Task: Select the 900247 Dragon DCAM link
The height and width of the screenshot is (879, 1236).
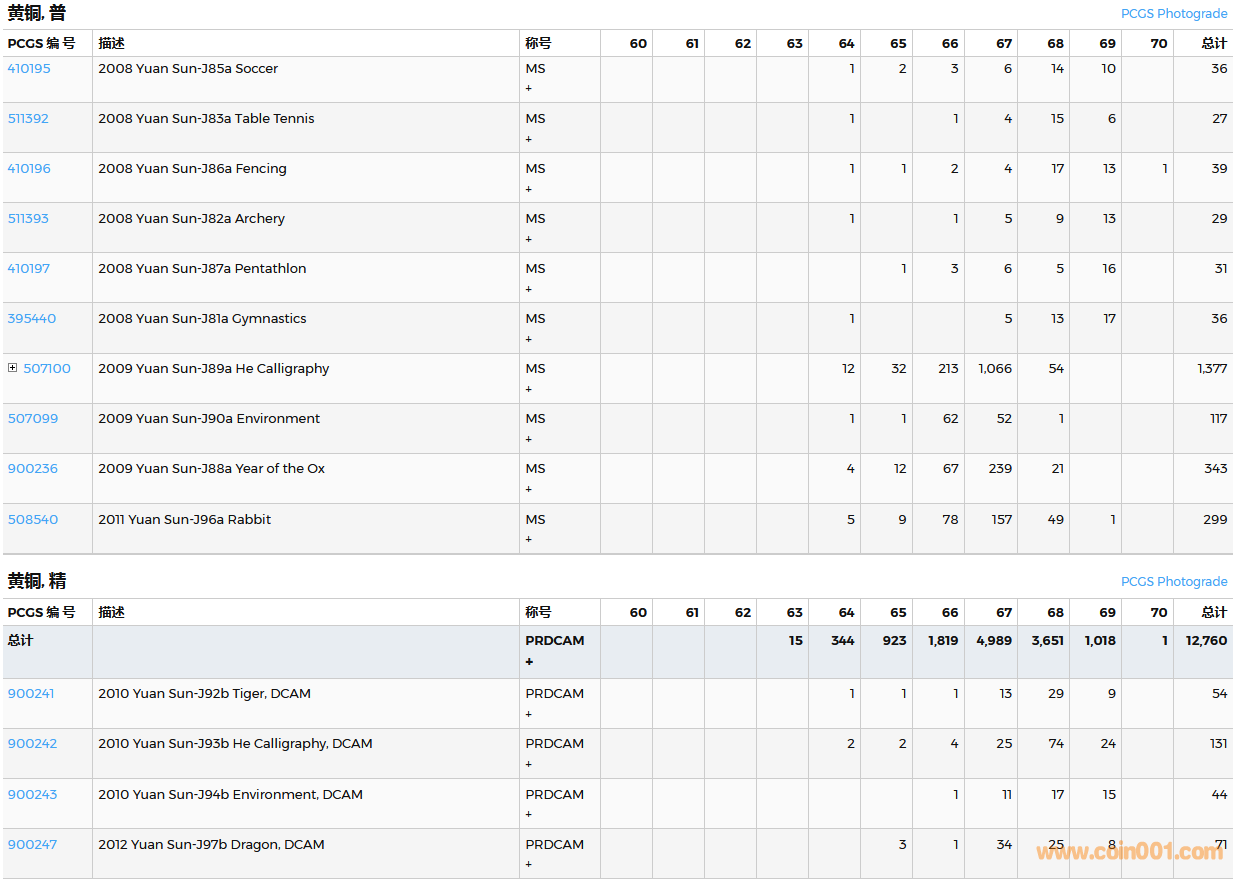Action: click(32, 845)
